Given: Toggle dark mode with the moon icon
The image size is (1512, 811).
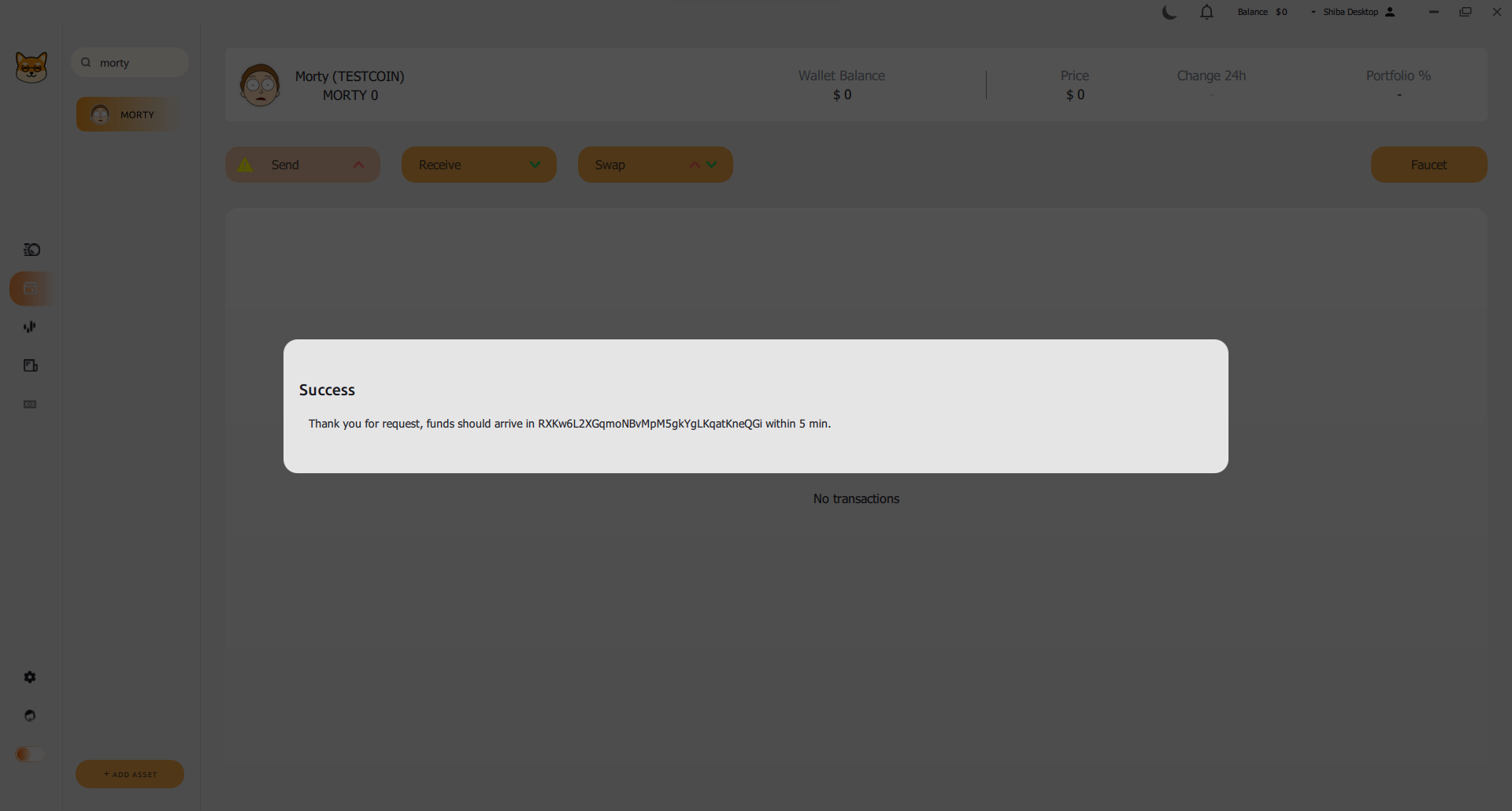Looking at the screenshot, I should (x=1169, y=12).
